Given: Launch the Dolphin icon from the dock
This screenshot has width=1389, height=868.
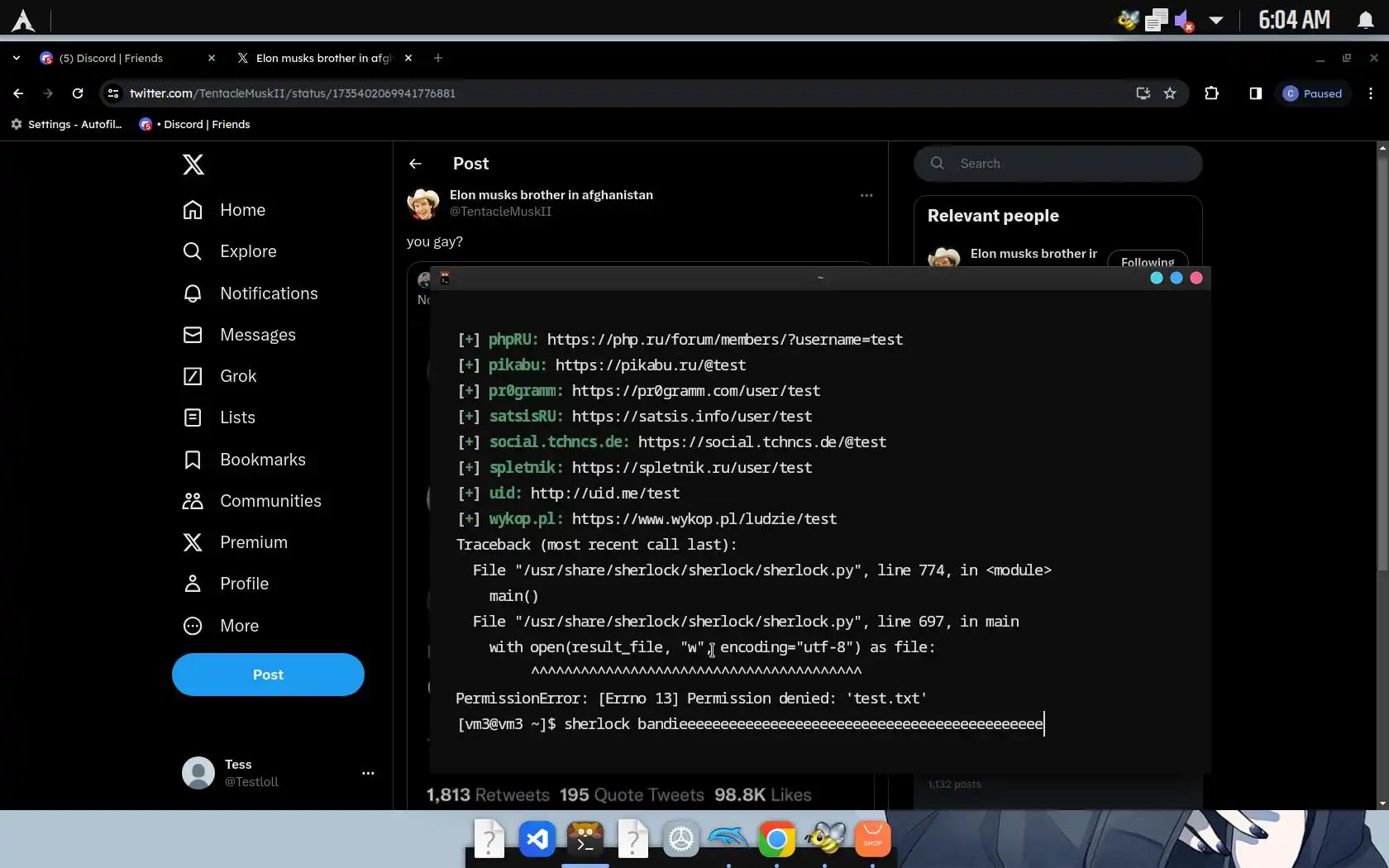Looking at the screenshot, I should pyautogui.click(x=728, y=840).
